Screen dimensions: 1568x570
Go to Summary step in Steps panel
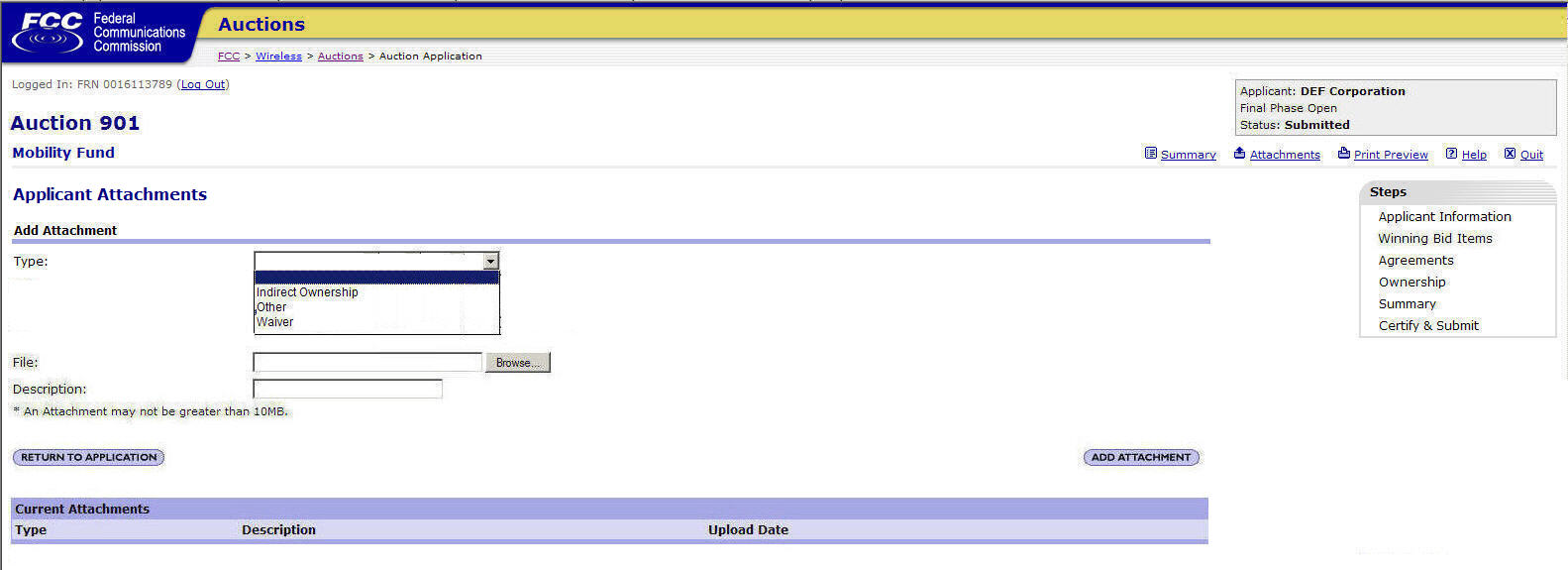pyautogui.click(x=1407, y=303)
